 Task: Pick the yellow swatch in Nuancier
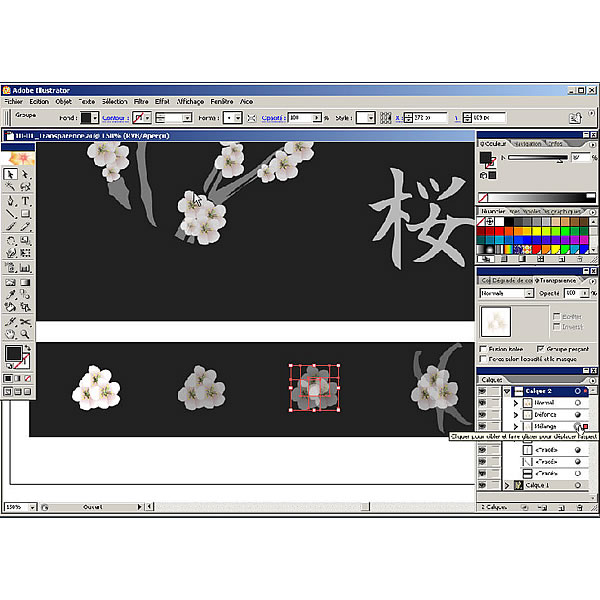click(x=537, y=231)
